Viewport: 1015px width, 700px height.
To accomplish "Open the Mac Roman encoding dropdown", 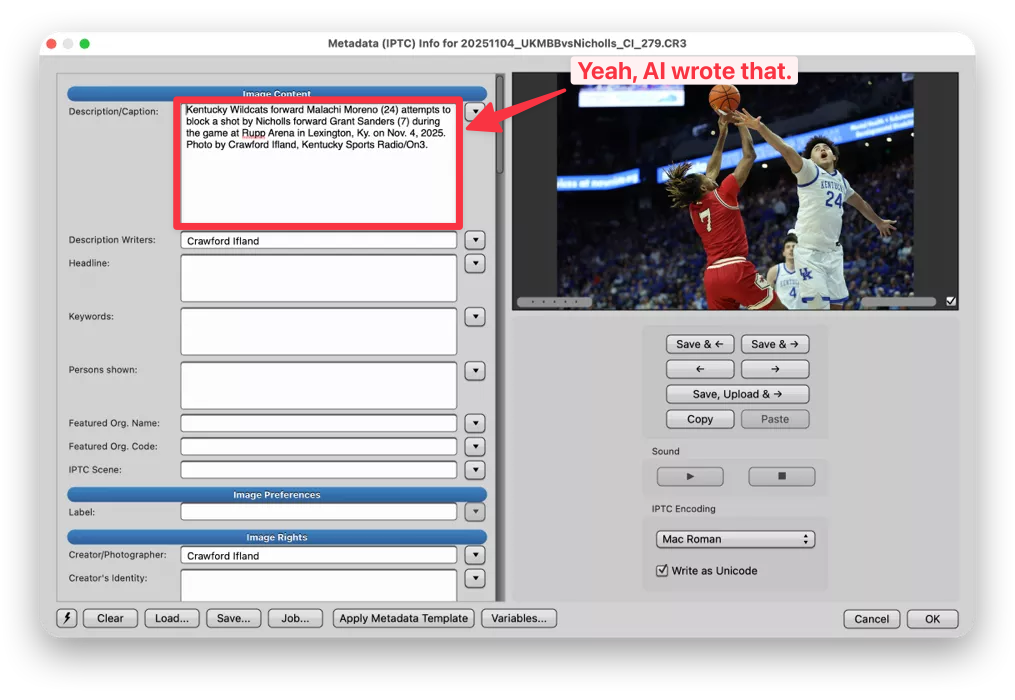I will pyautogui.click(x=735, y=538).
